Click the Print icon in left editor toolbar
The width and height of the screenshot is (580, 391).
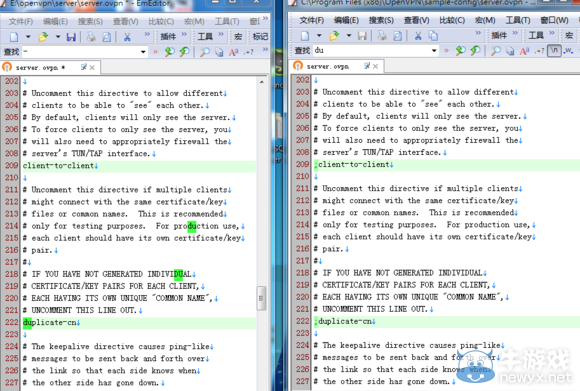coord(91,37)
